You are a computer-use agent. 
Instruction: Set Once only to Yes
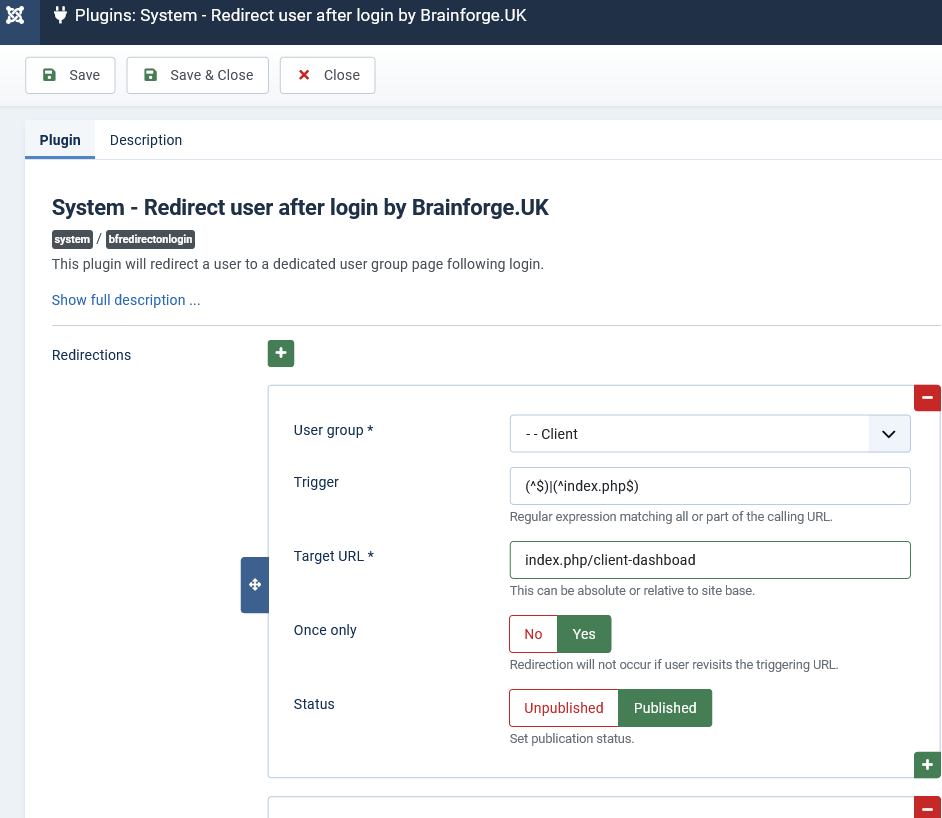[584, 634]
